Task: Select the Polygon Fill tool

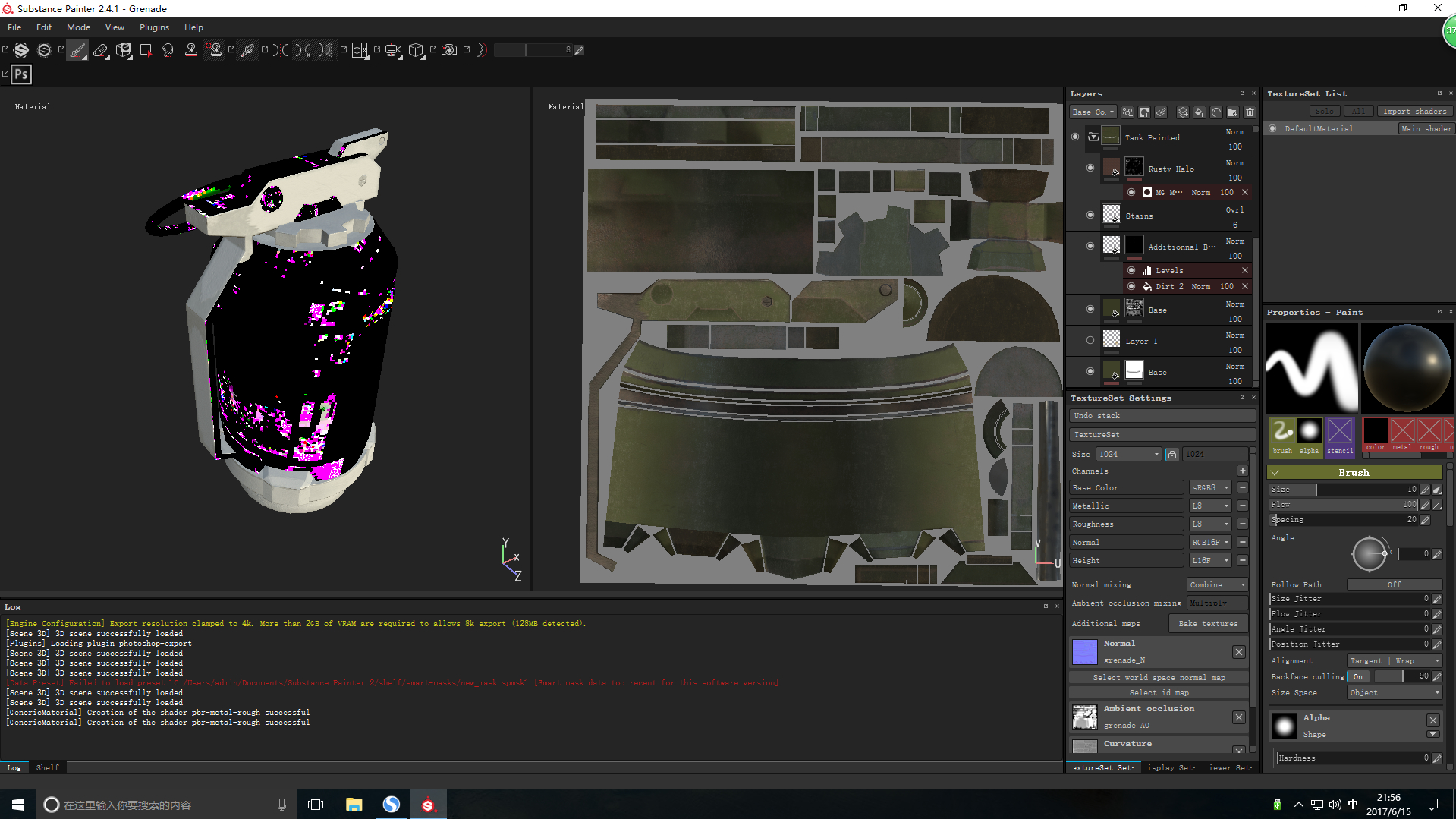Action: pos(146,50)
